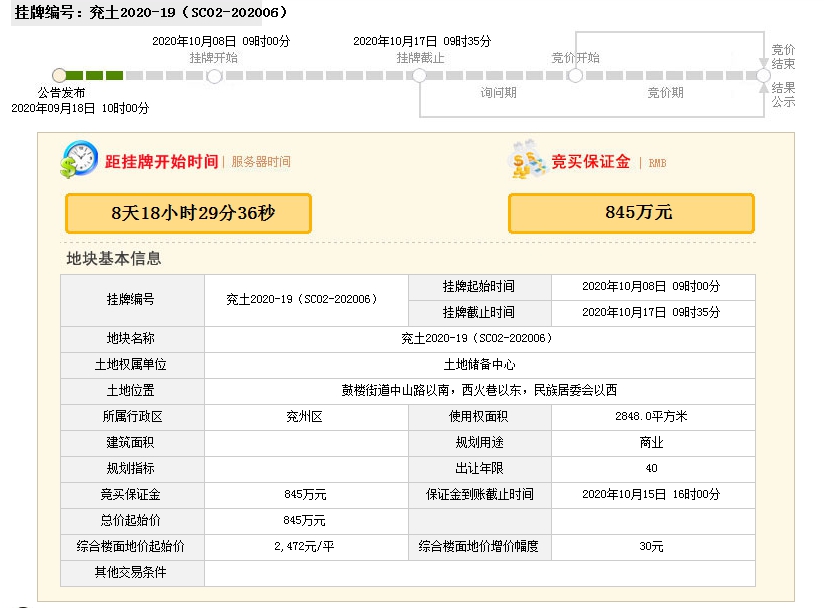Screen dimensions: 828x608
Task: Click the 挂牌开始 timeline circle marker
Action: pyautogui.click(x=214, y=76)
